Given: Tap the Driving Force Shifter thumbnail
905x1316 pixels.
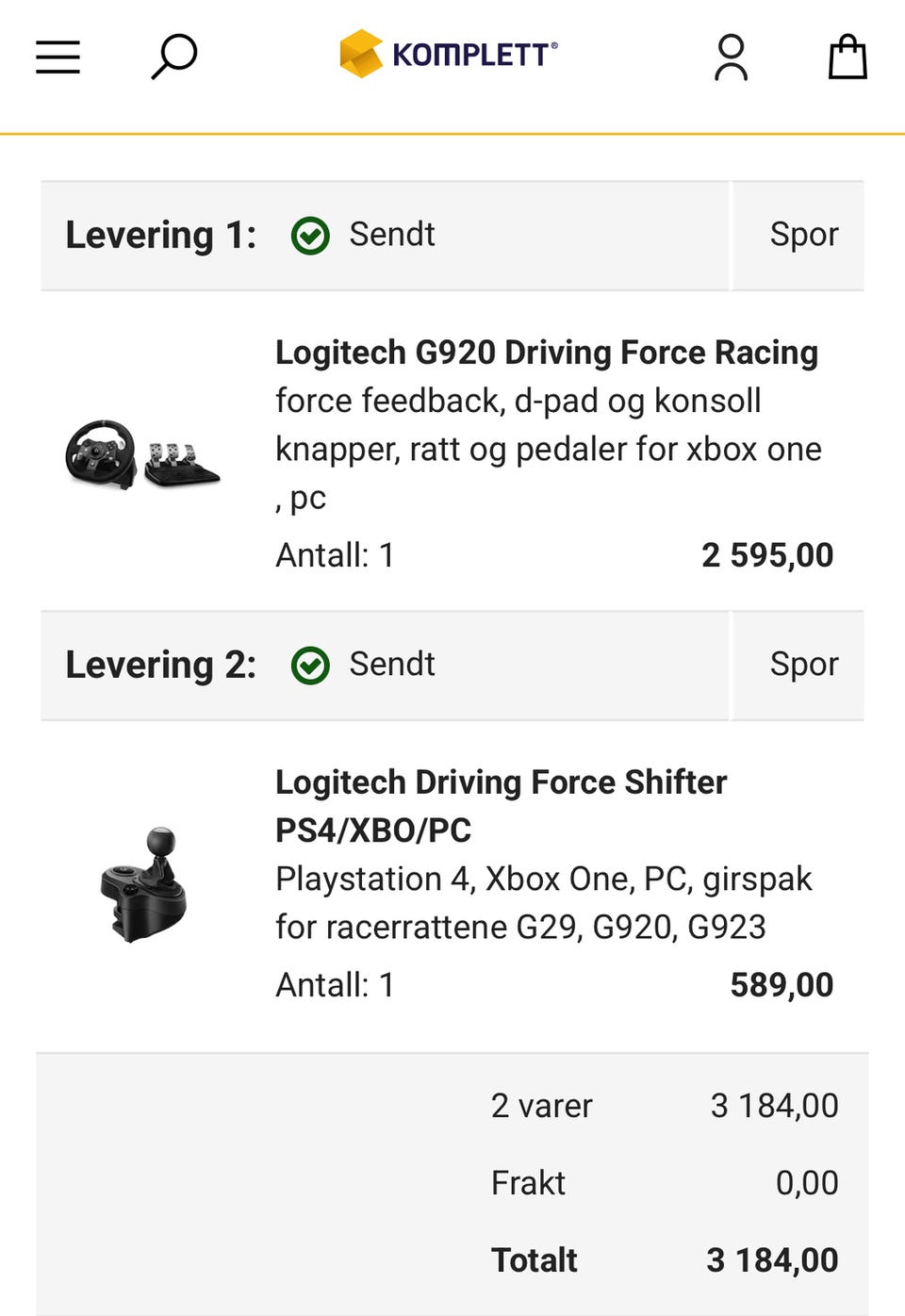Looking at the screenshot, I should pos(144,885).
